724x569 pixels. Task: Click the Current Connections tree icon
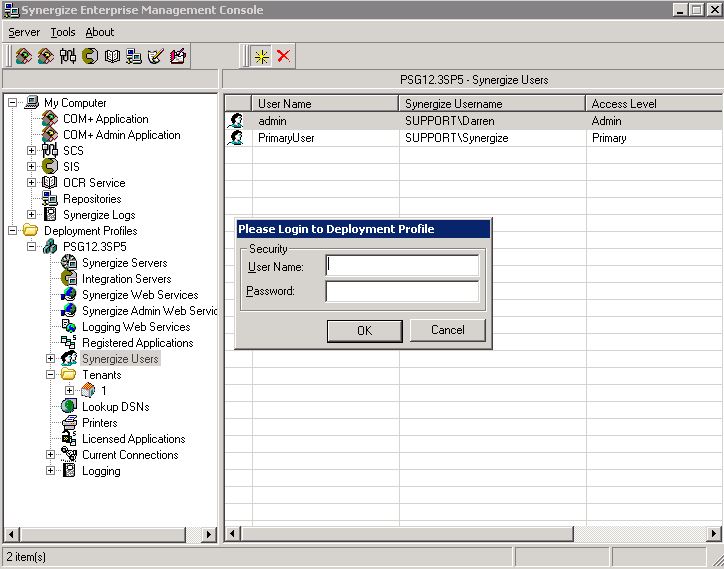[69, 454]
